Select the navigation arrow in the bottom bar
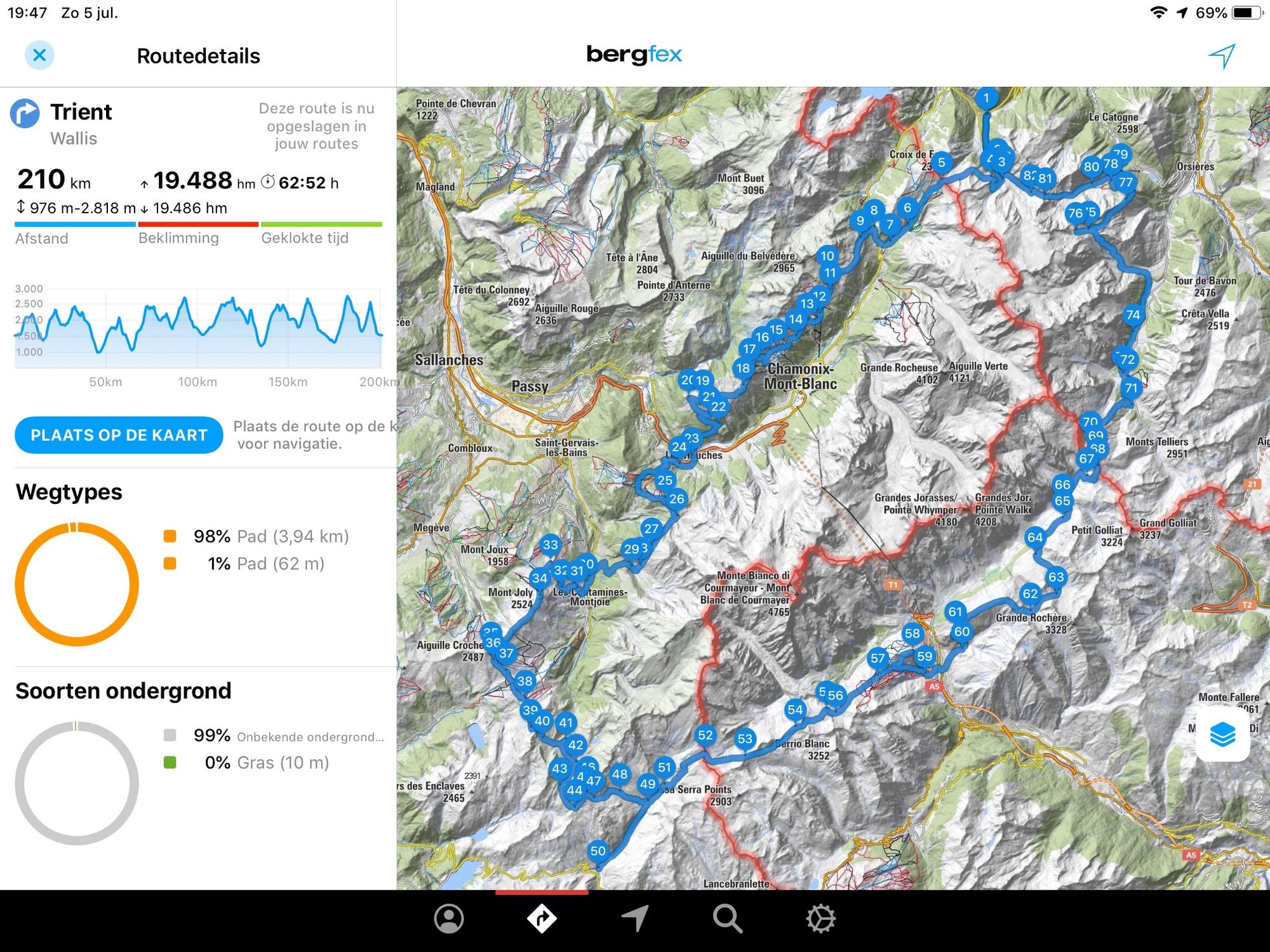 click(x=635, y=917)
